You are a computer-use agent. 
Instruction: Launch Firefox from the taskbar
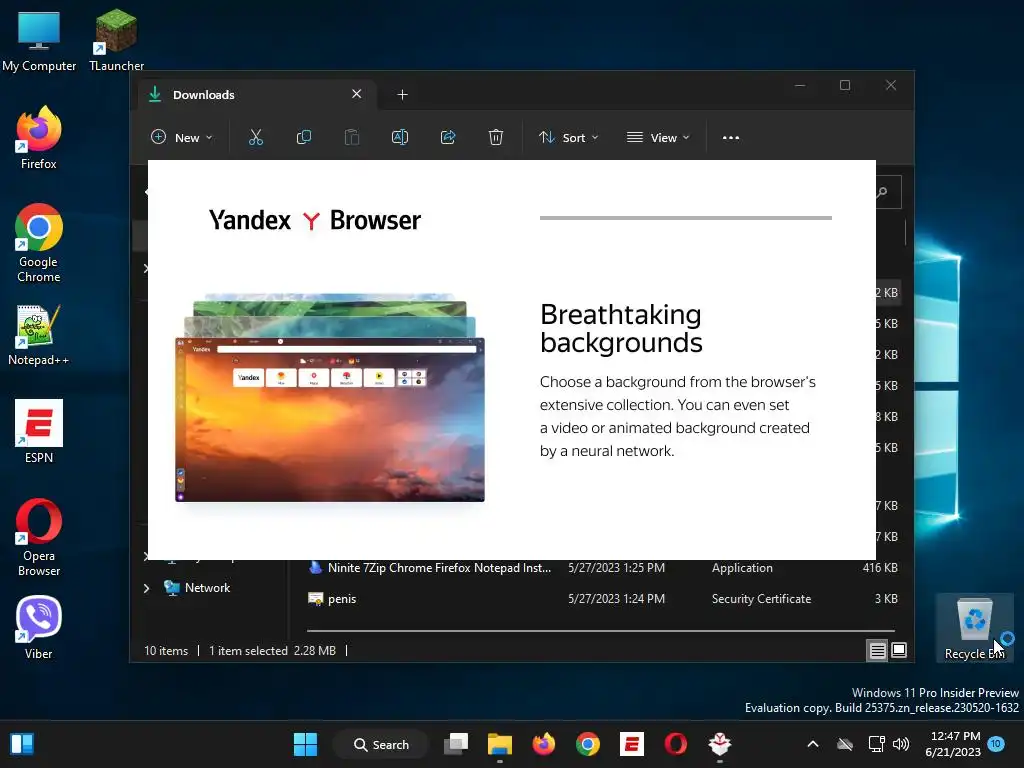click(543, 744)
